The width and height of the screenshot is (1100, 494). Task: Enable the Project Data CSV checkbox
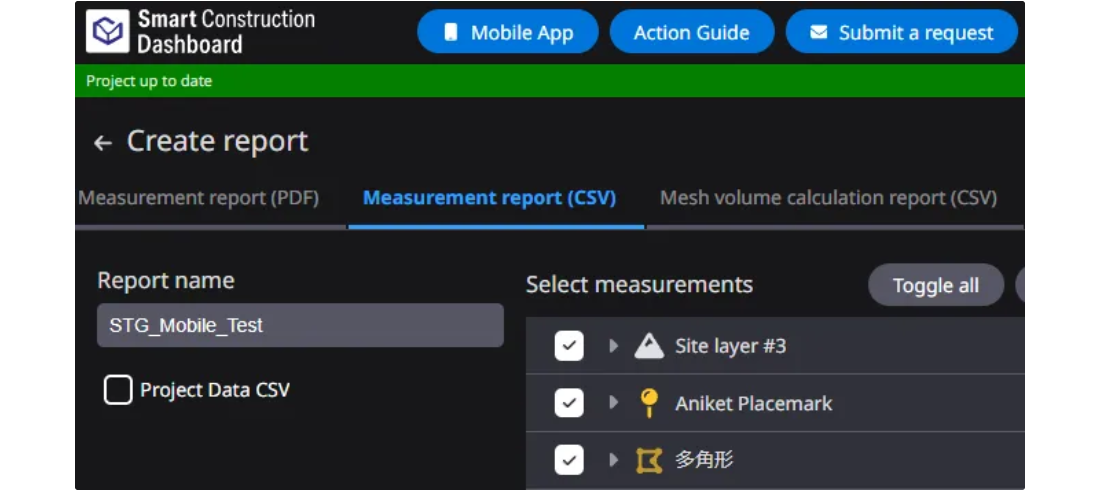(118, 390)
